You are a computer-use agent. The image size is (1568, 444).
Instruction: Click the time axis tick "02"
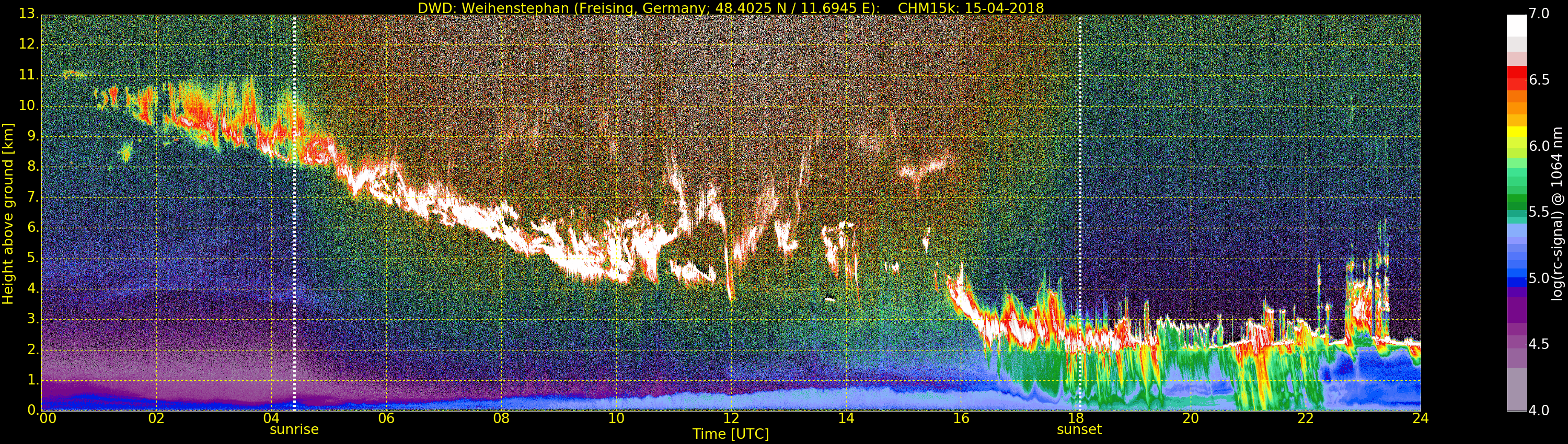(x=156, y=418)
